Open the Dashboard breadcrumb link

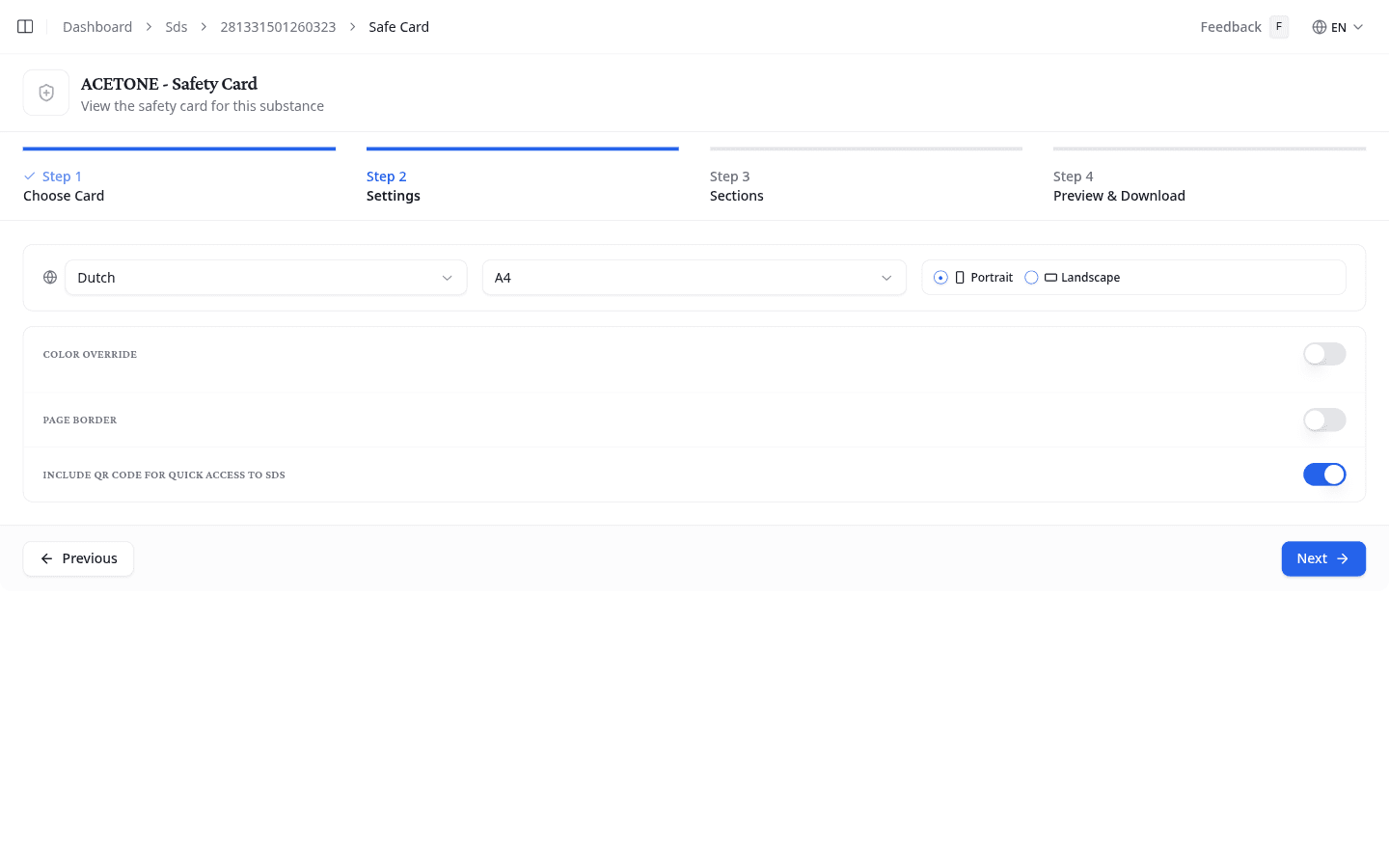96,26
